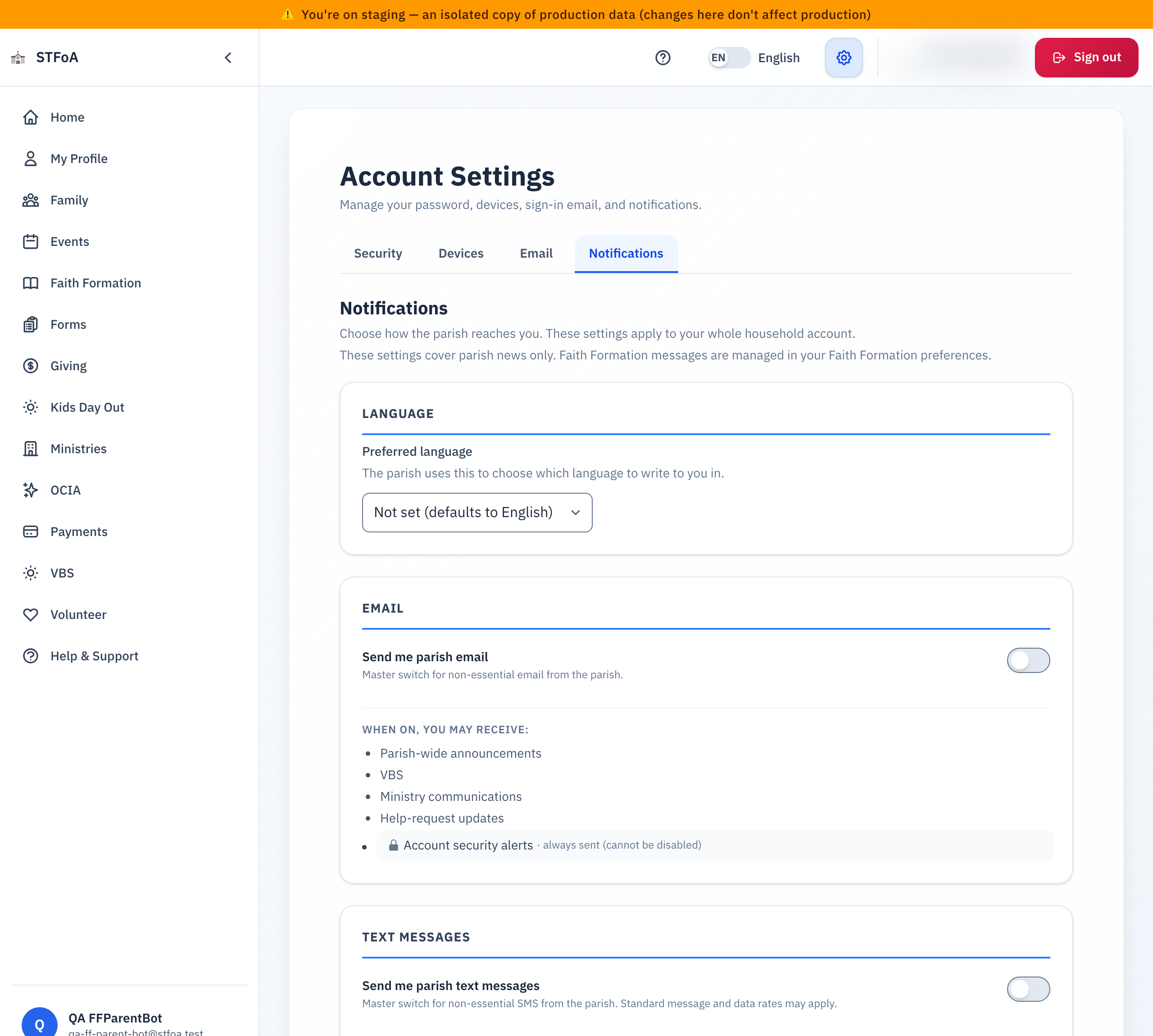Enable Send me parish email switch

(x=1028, y=660)
